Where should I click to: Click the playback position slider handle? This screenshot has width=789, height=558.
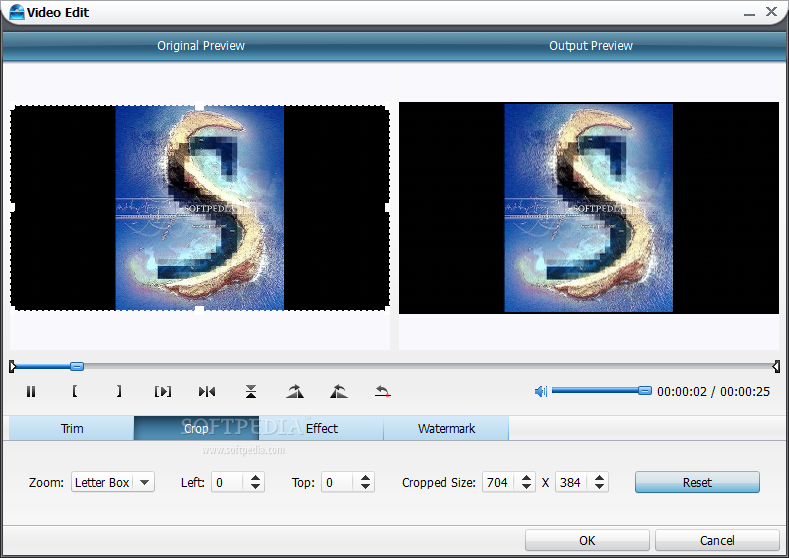(x=76, y=366)
